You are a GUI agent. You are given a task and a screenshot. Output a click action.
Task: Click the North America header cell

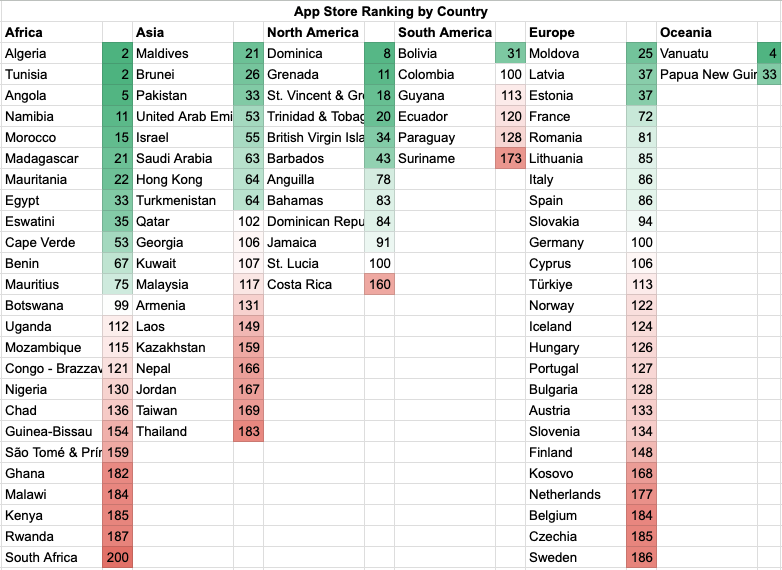point(314,33)
